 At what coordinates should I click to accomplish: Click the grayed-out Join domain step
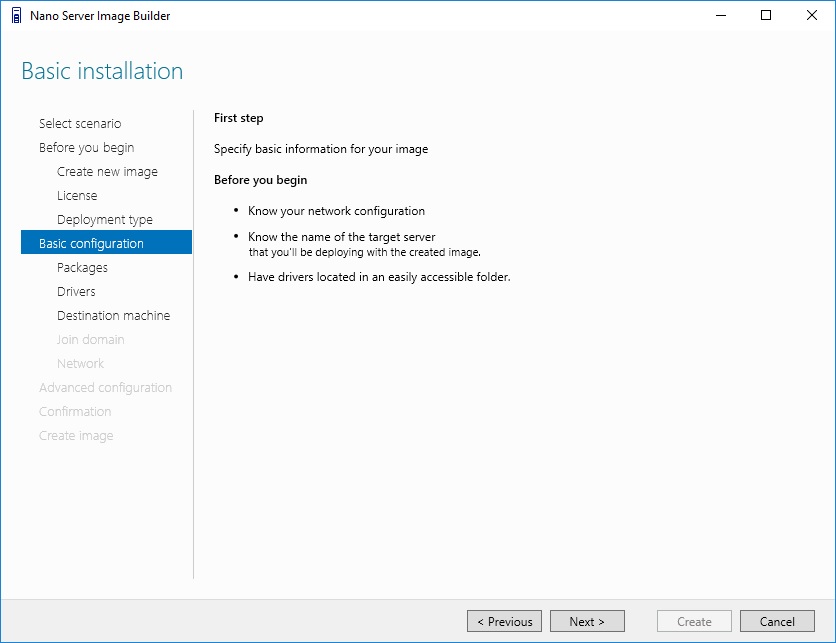pos(90,340)
